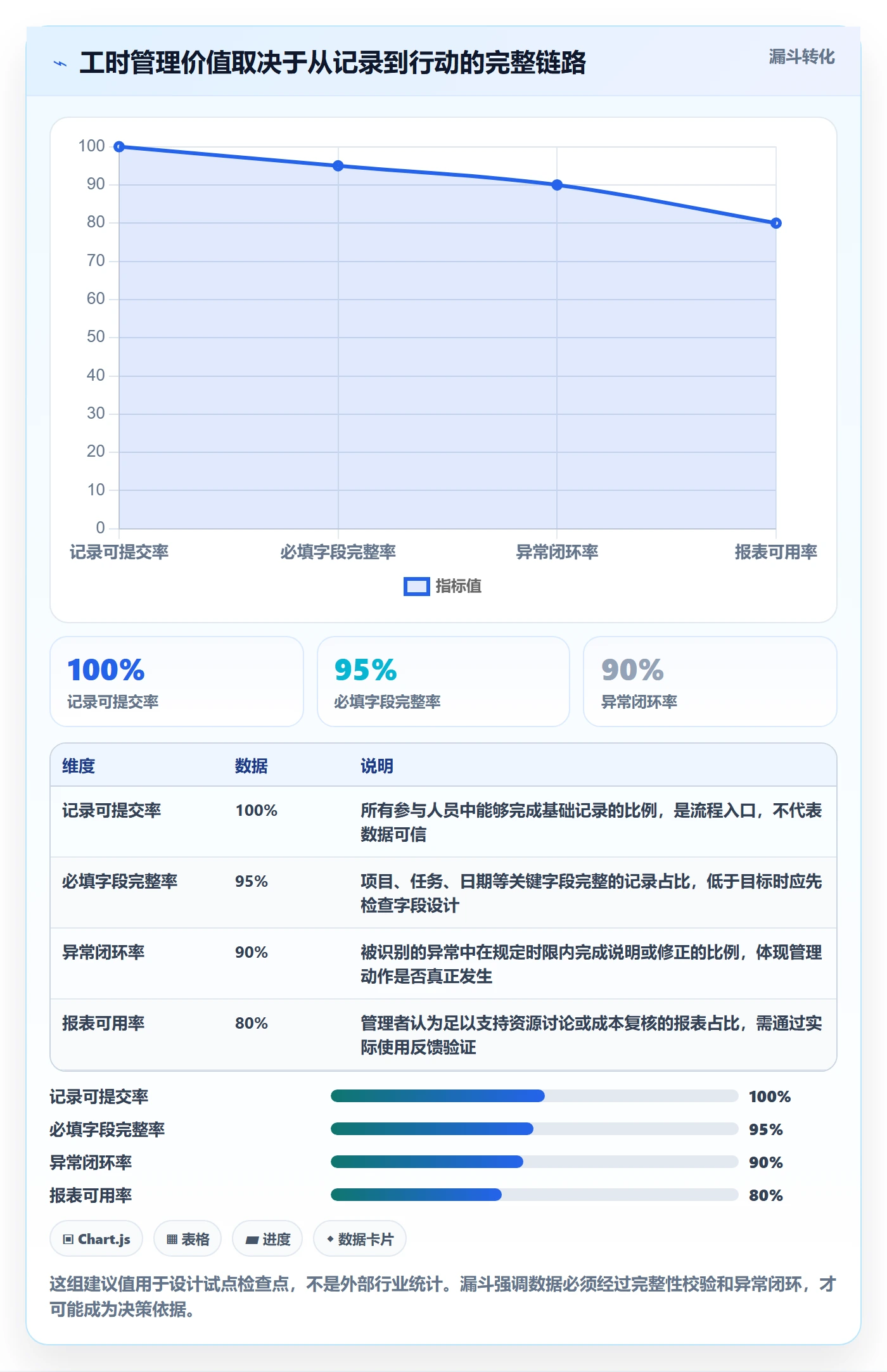Click the 指标值 legend label
Screen dimensions: 887x1372
click(459, 587)
